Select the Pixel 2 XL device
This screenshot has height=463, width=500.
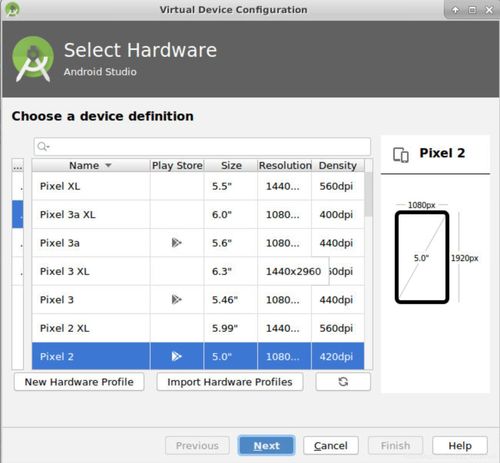point(65,328)
